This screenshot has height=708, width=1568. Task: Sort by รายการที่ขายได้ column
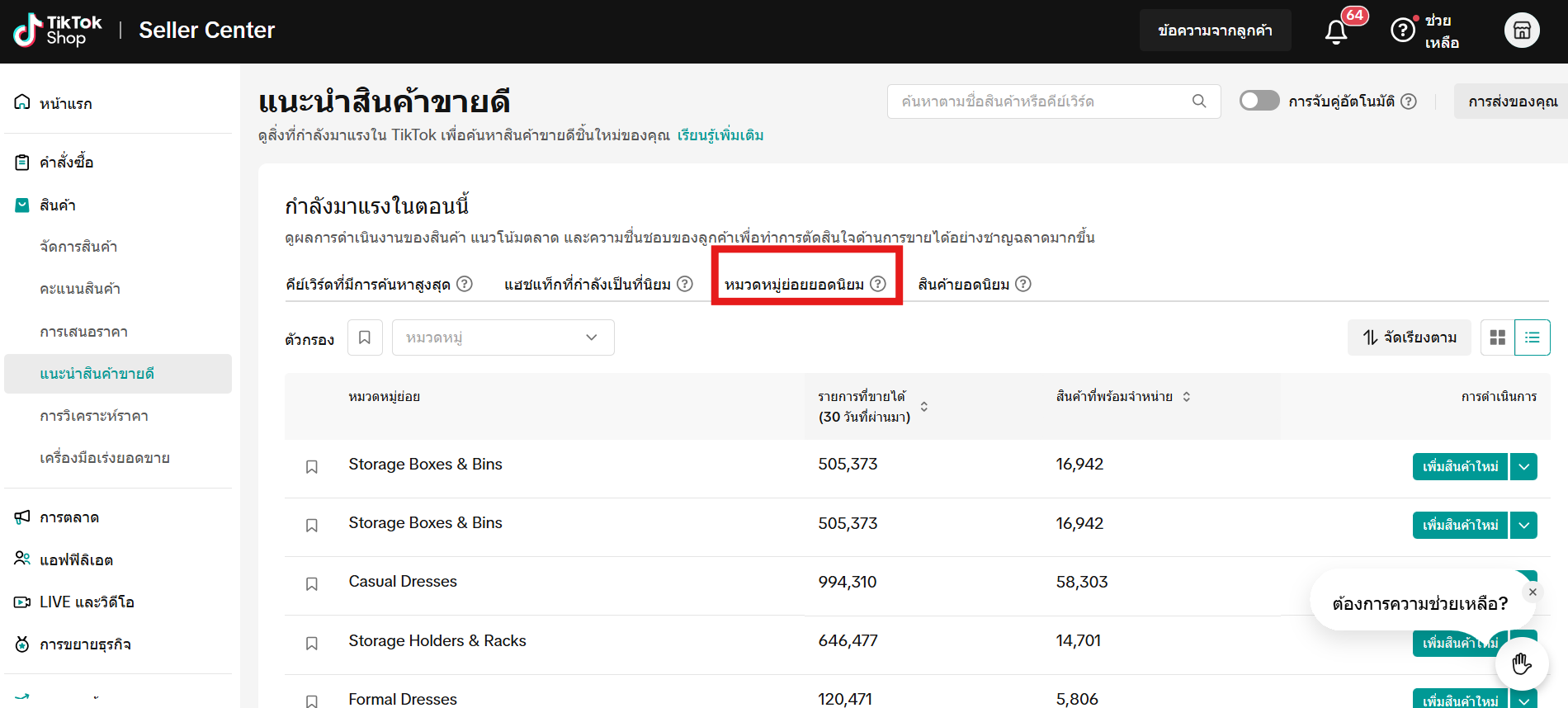coord(923,407)
